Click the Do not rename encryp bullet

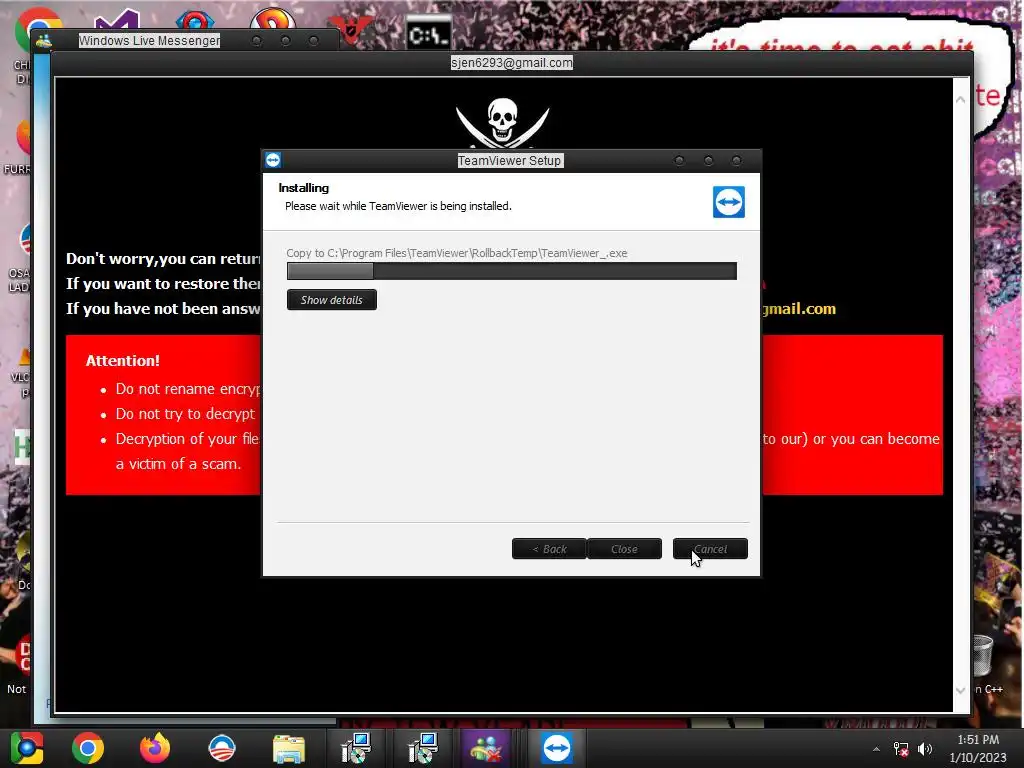pyautogui.click(x=187, y=389)
